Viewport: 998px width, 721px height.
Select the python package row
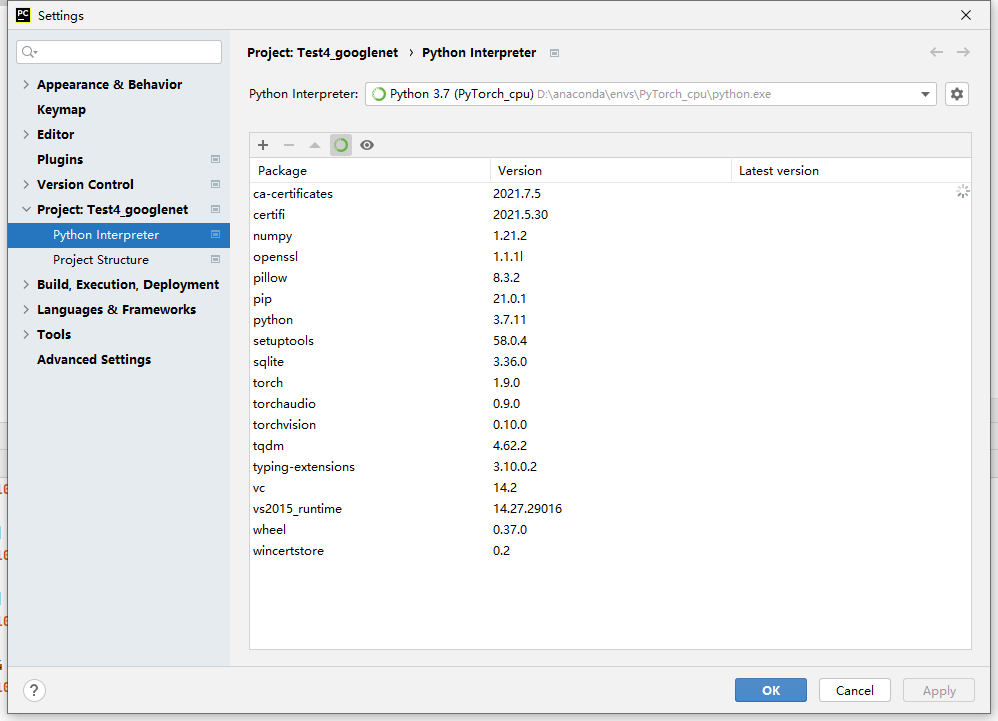coord(610,319)
